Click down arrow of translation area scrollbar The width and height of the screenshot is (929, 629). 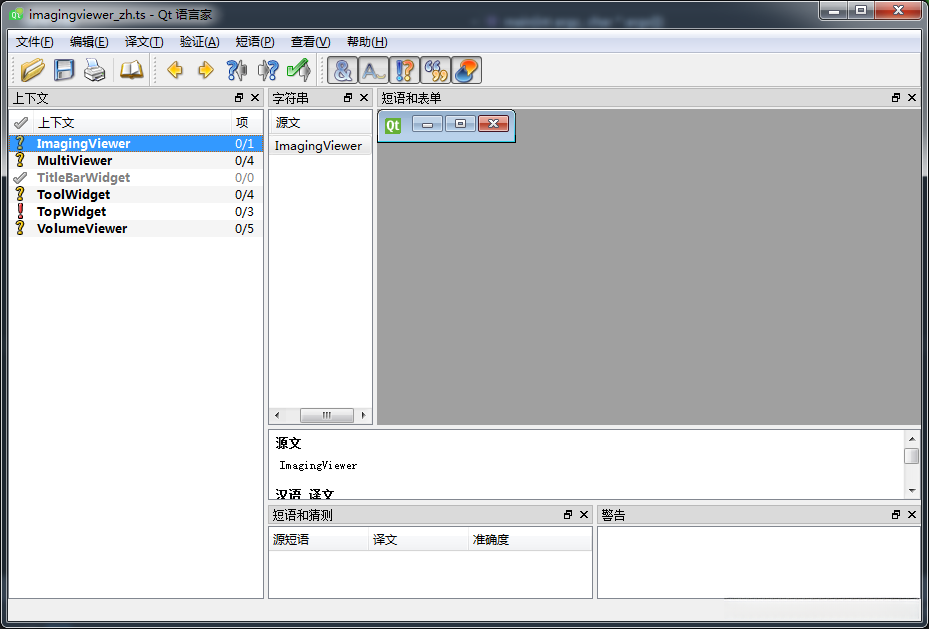coord(912,491)
